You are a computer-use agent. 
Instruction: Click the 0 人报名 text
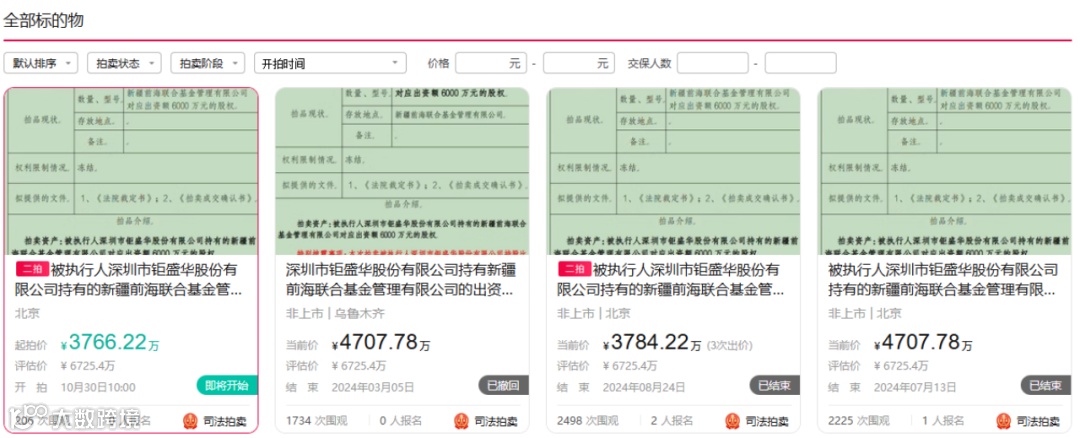(401, 421)
